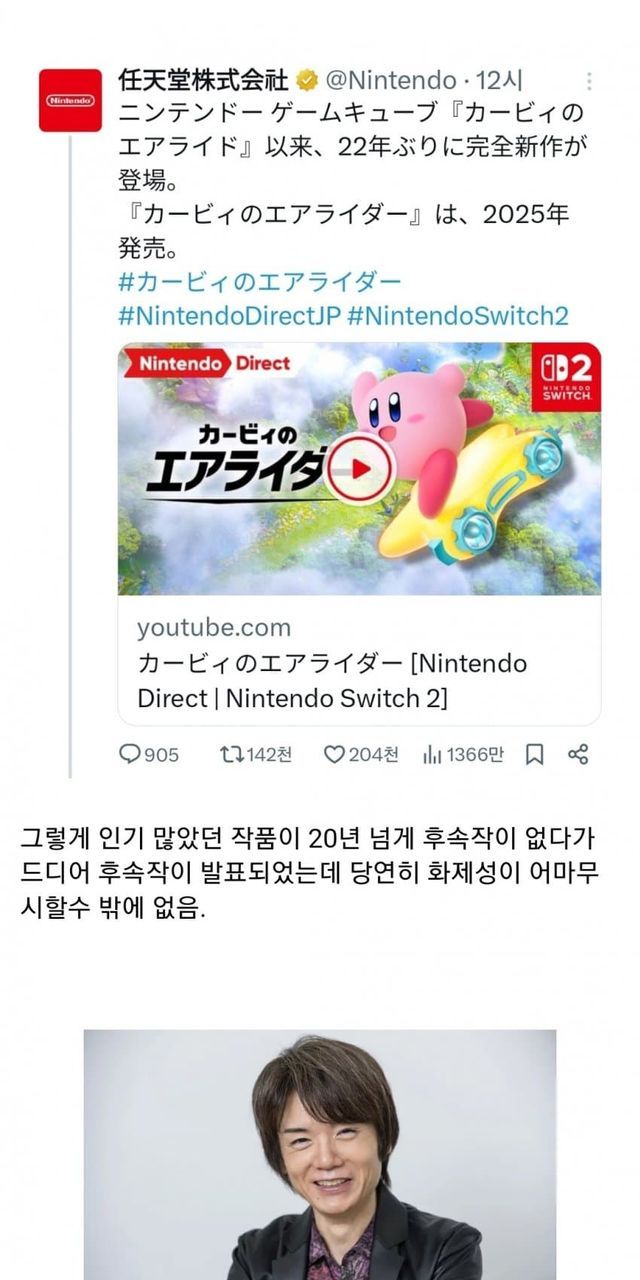
Task: Click the gold verified badge
Action: click(306, 80)
